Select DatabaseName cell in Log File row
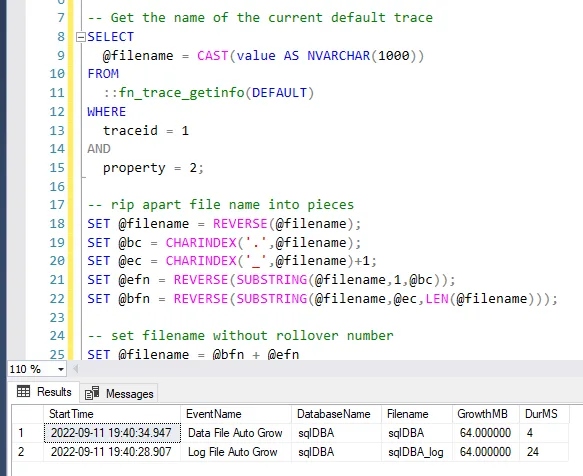The height and width of the screenshot is (476, 583). tap(336, 452)
